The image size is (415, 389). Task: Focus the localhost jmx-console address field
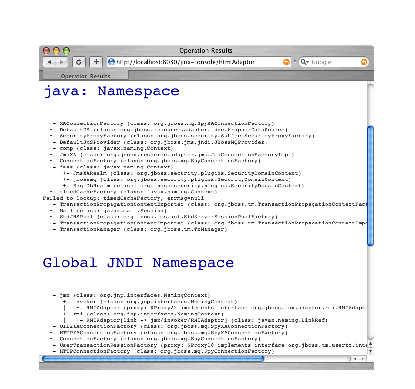click(199, 62)
